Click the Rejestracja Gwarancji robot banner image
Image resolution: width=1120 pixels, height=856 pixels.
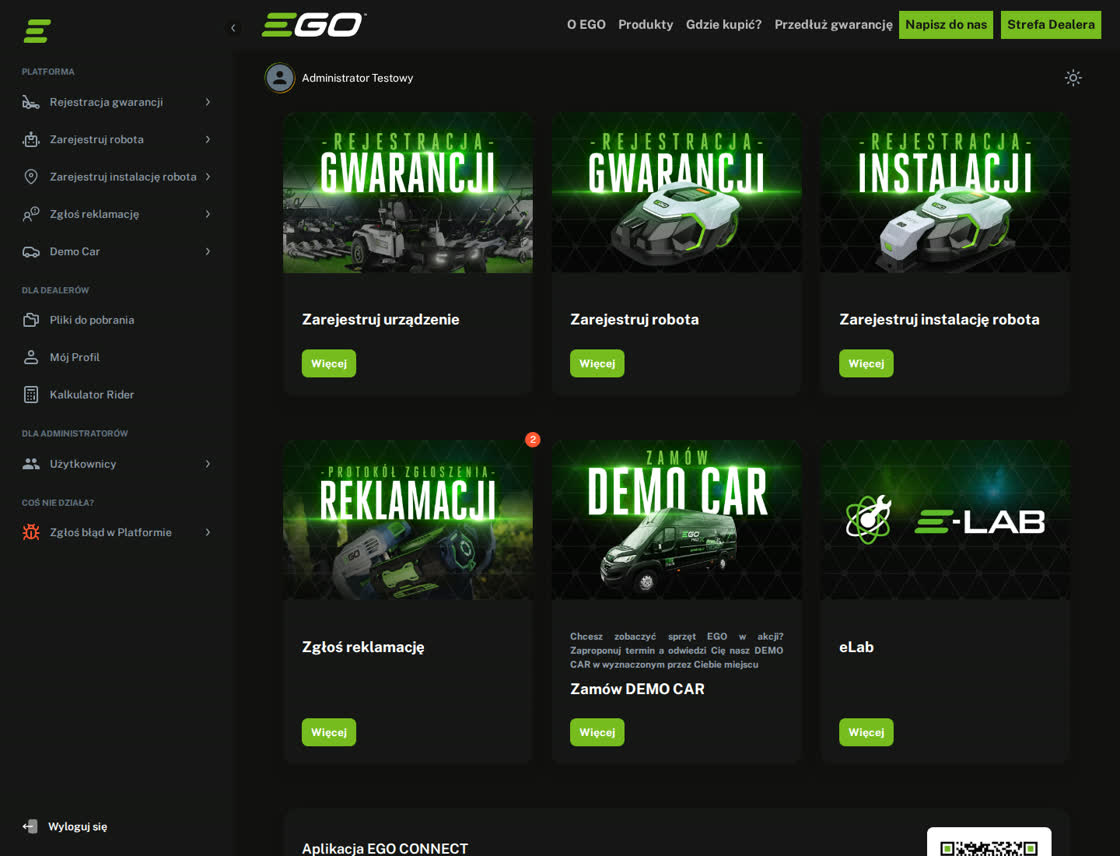point(676,193)
